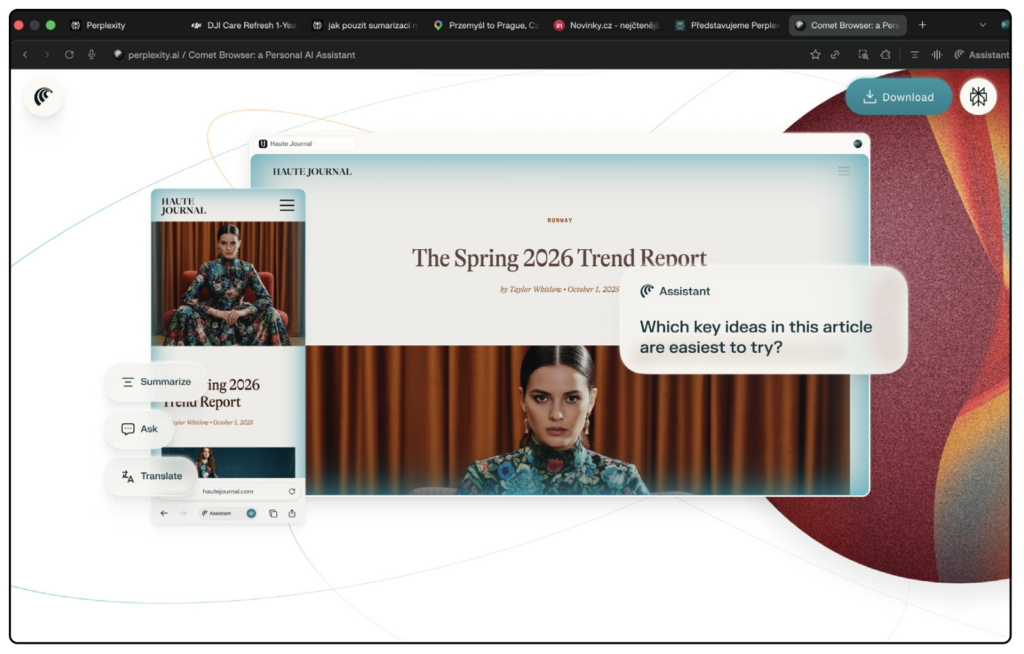Expand the tab list dropdown chevron
The width and height of the screenshot is (1024, 654).
982,25
